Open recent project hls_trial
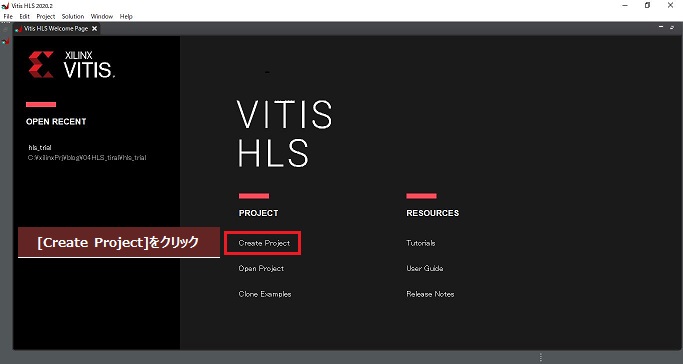Image resolution: width=683 pixels, height=364 pixels. tap(40, 148)
